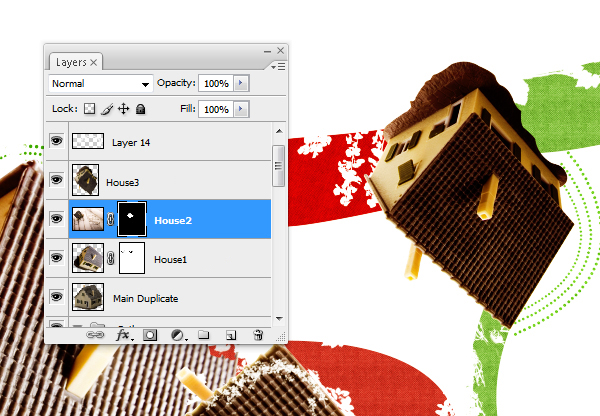This screenshot has width=600, height=416.
Task: Click the House1 layer image thumbnail
Action: [88, 258]
